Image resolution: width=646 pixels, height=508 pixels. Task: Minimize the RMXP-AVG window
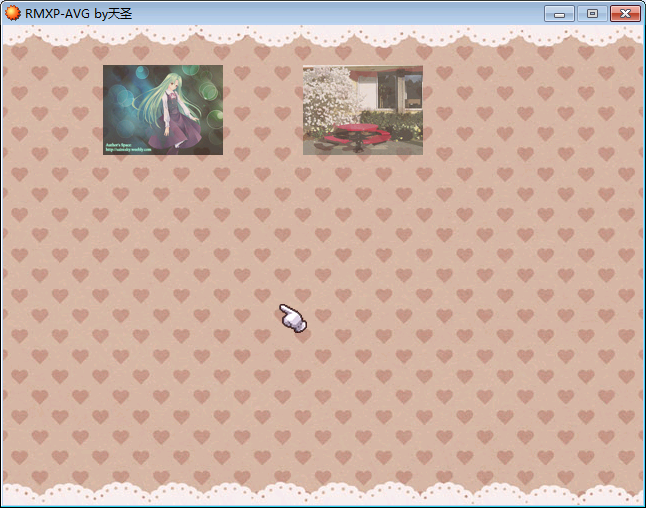click(x=559, y=14)
